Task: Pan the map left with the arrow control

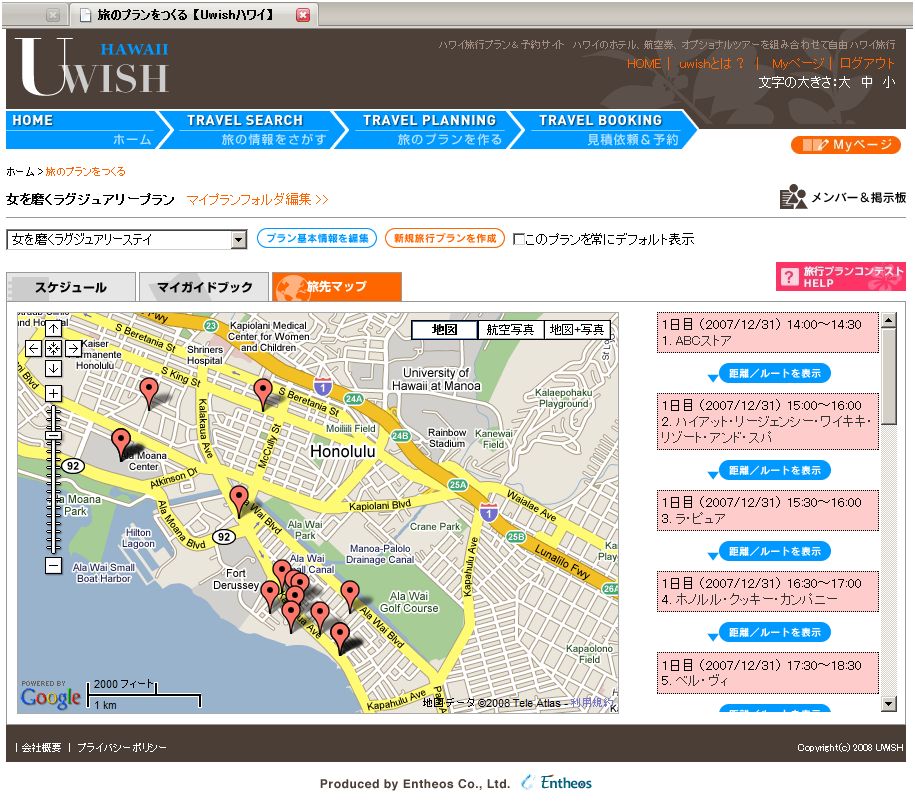Action: (34, 348)
